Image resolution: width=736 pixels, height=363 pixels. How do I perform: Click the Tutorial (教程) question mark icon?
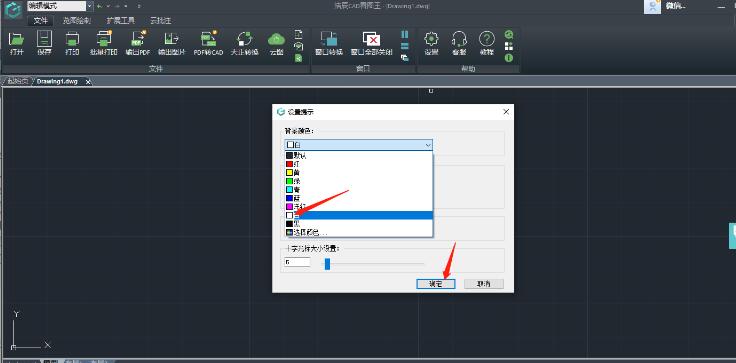click(x=487, y=39)
